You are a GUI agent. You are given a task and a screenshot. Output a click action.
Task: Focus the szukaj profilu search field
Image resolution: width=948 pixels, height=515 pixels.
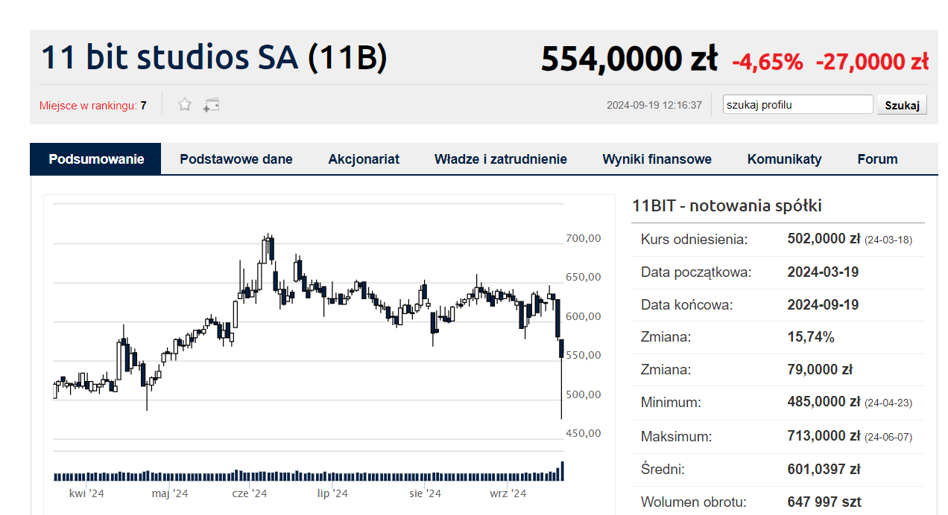coord(797,105)
